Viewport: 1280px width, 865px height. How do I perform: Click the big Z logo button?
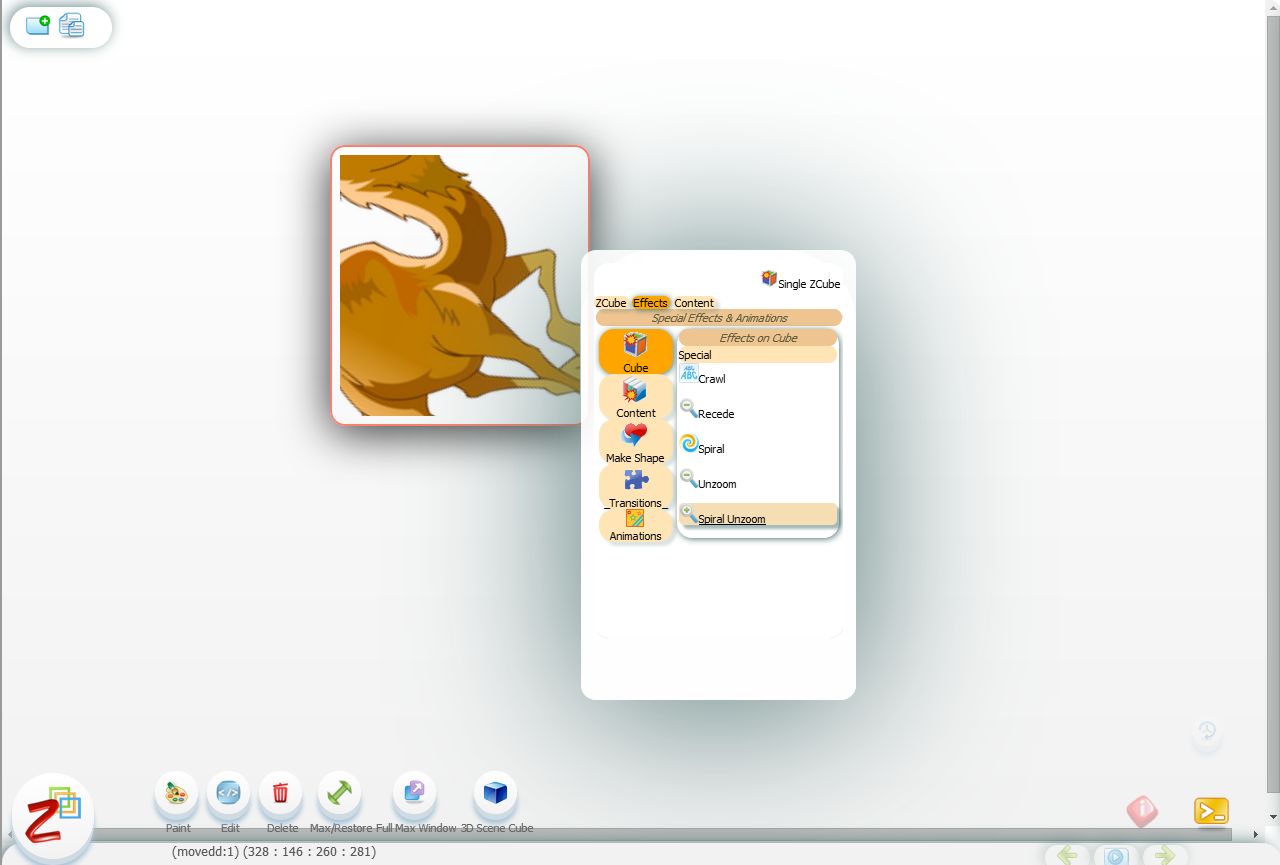(x=53, y=819)
